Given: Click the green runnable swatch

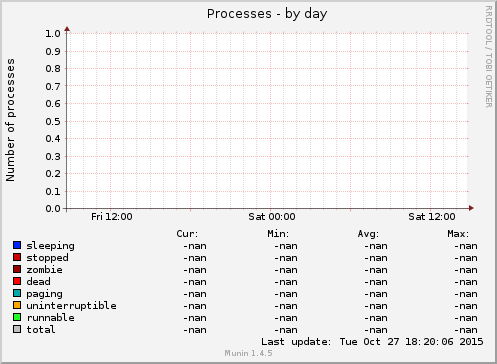Looking at the screenshot, I should click(x=17, y=317).
